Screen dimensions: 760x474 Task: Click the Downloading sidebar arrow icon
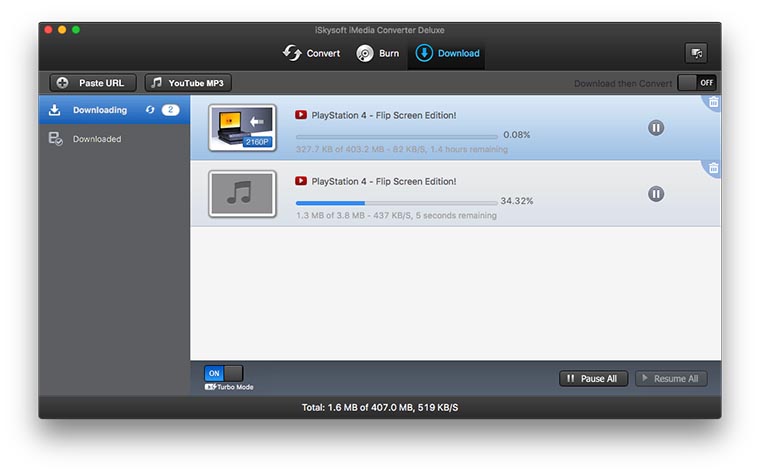[55, 110]
